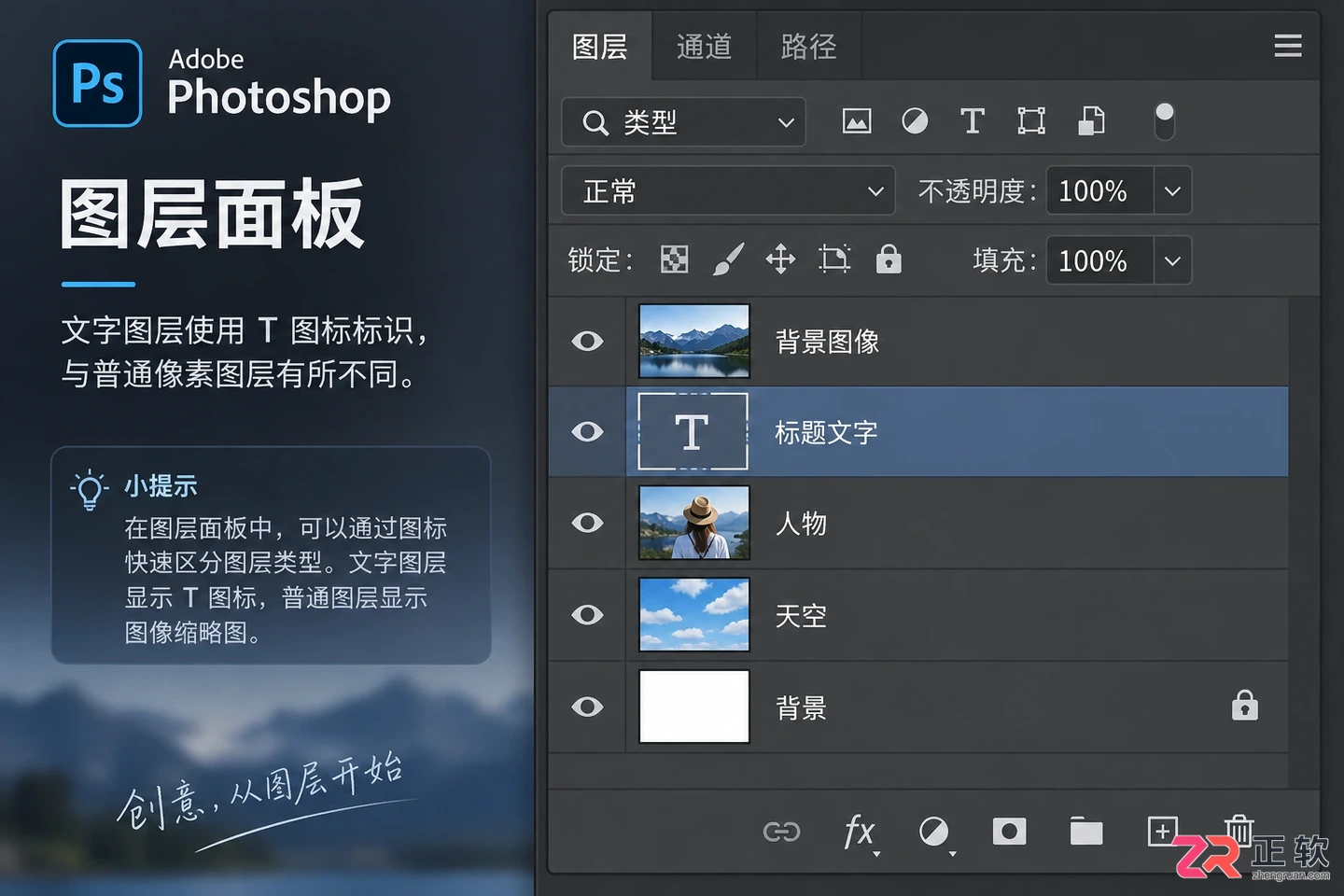This screenshot has width=1344, height=896.
Task: Select the 标题文字 T thumbnail
Action: point(693,431)
